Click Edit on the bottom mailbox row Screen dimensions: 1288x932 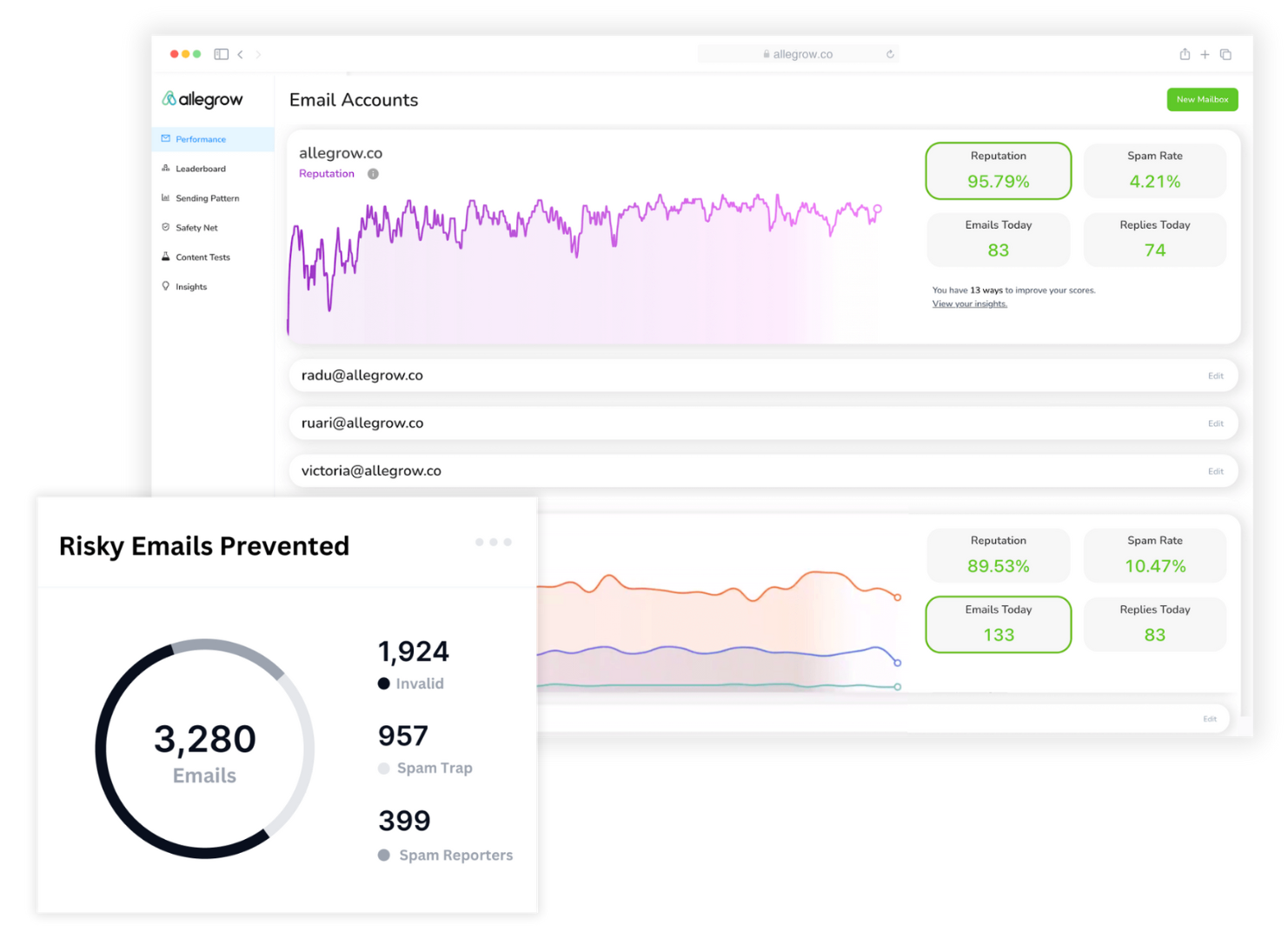click(1209, 719)
